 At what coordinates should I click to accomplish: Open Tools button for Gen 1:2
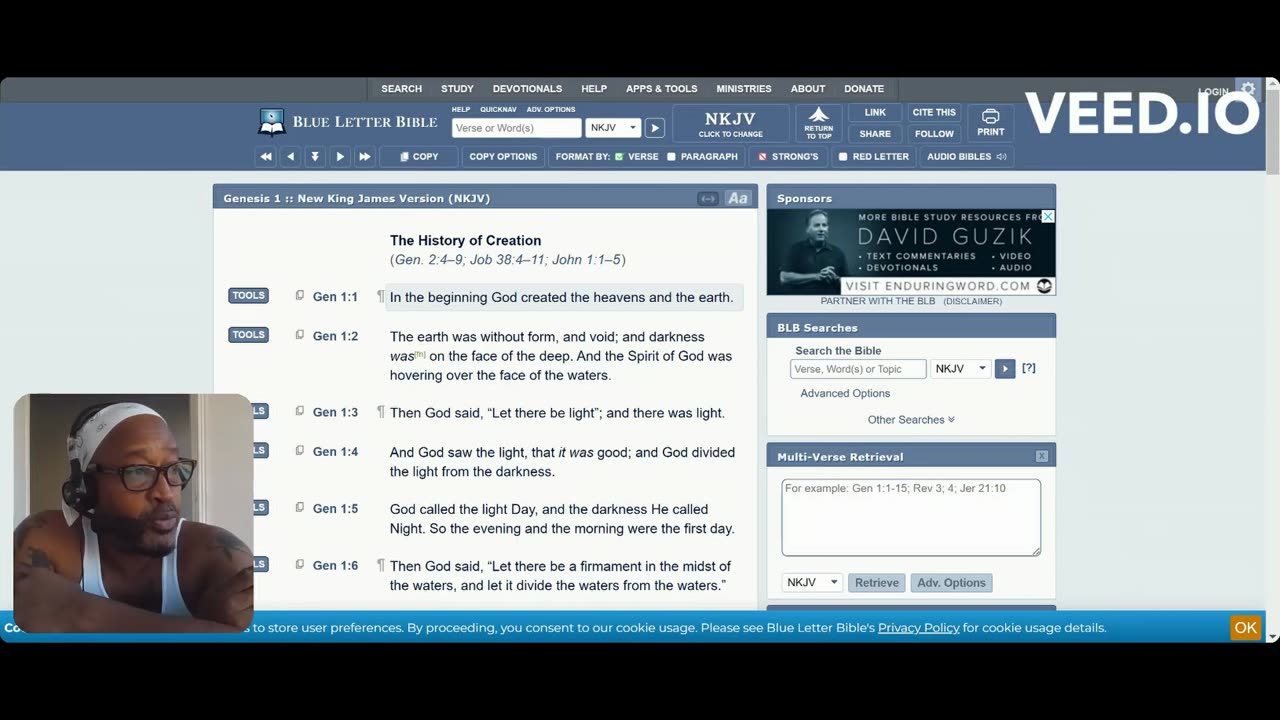(248, 335)
